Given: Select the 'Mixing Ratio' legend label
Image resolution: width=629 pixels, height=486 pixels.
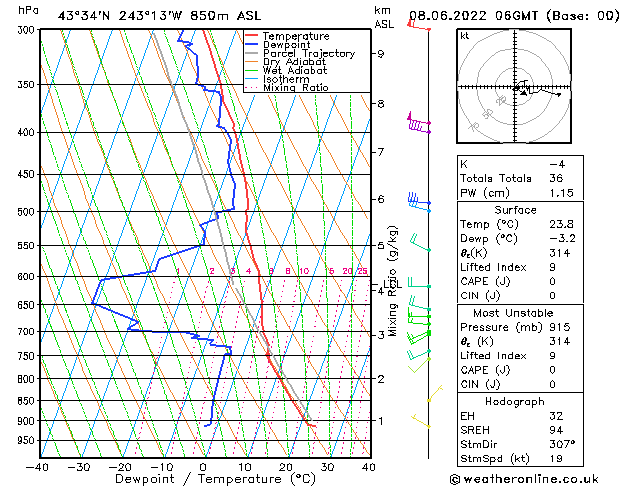Looking at the screenshot, I should tap(296, 87).
